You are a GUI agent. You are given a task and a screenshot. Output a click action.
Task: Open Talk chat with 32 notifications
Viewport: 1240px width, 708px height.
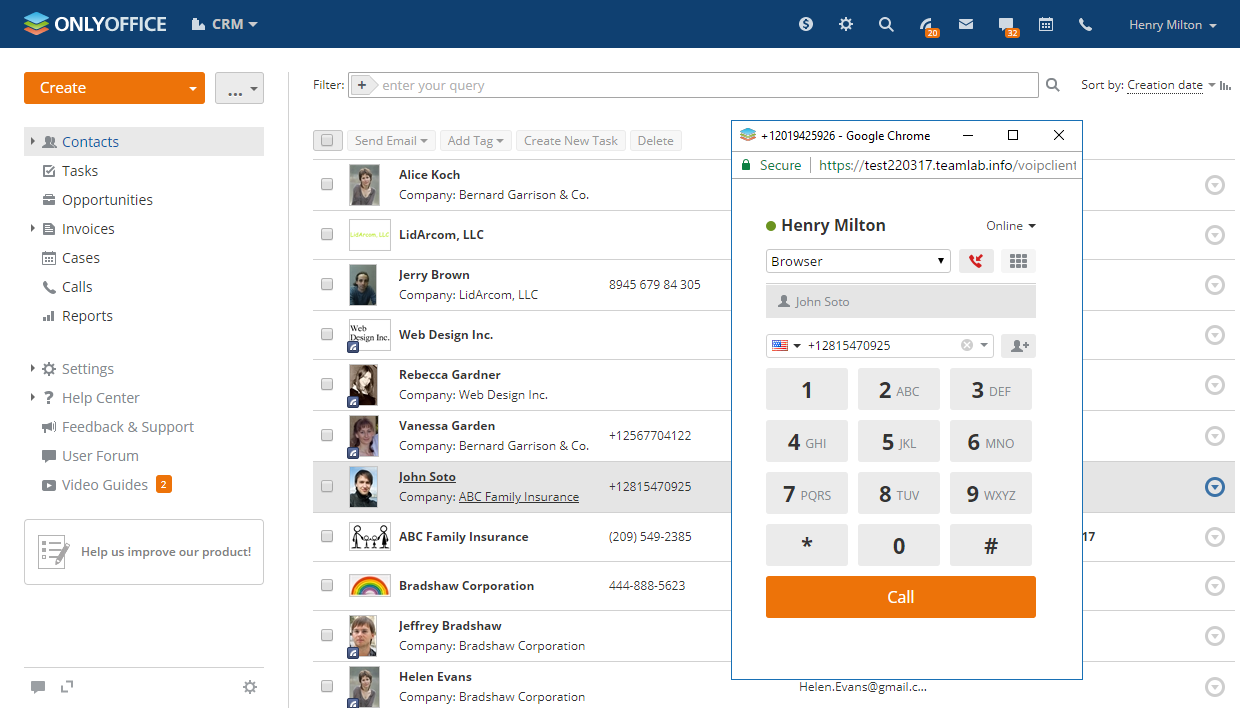[x=1006, y=23]
